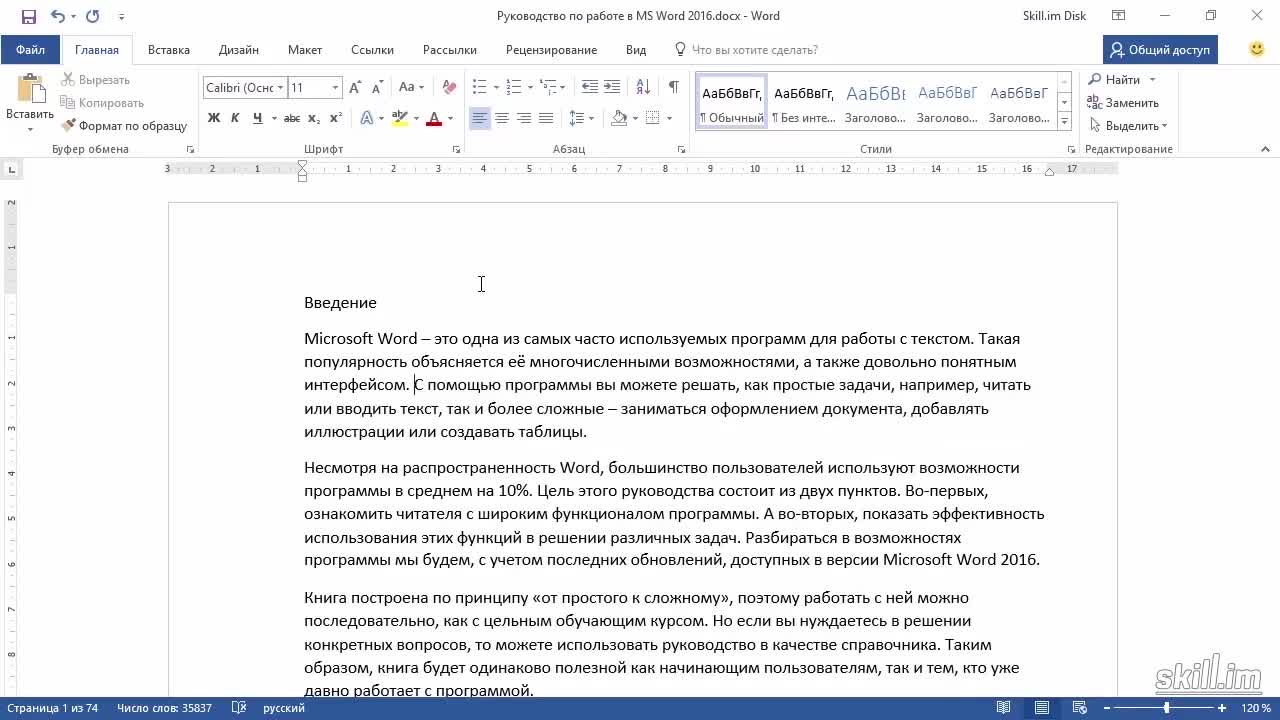This screenshot has height=720, width=1280.
Task: Open the font color dropdown arrow
Action: [450, 118]
